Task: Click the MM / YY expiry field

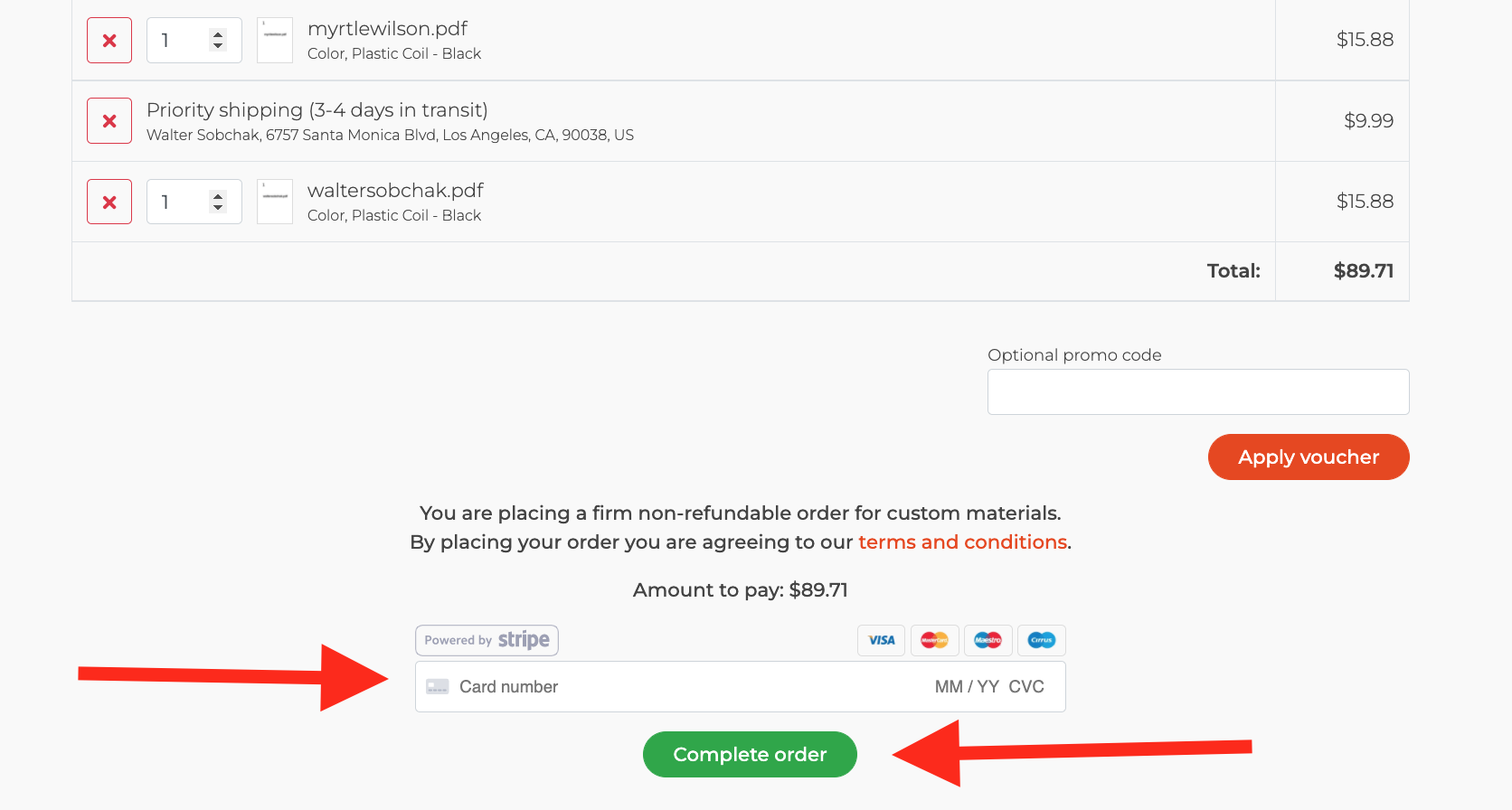Action: [967, 687]
